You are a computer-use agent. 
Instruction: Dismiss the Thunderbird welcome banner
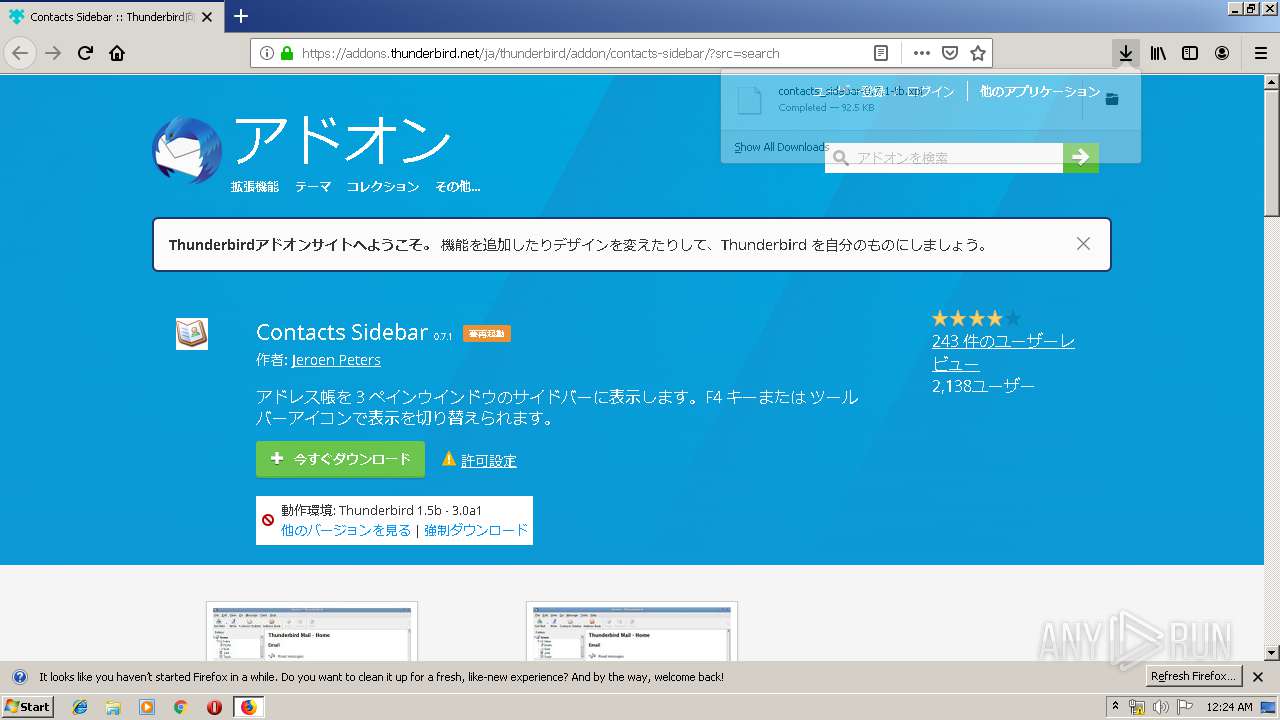coord(1083,244)
